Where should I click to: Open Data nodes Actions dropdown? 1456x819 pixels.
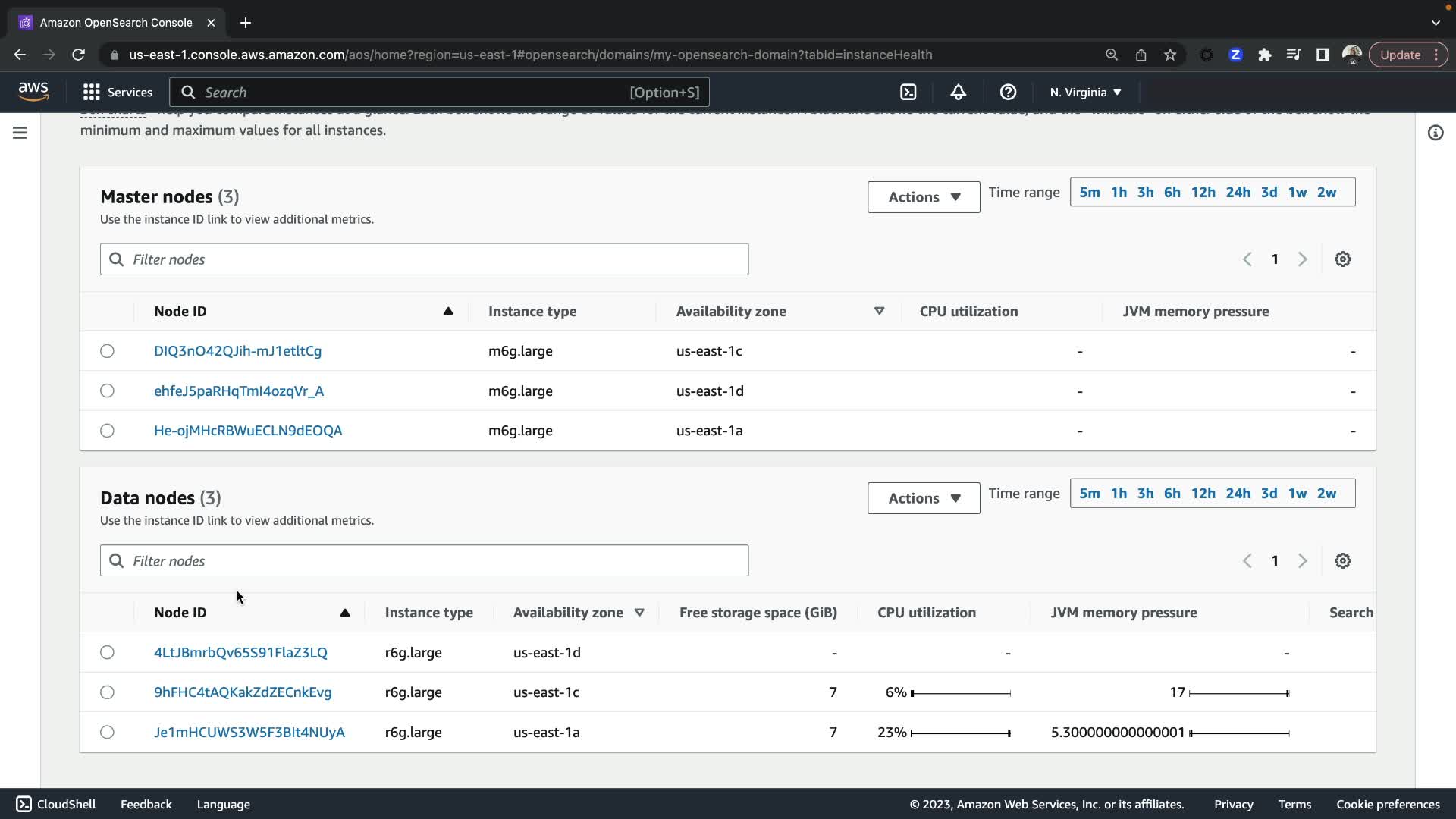[923, 498]
